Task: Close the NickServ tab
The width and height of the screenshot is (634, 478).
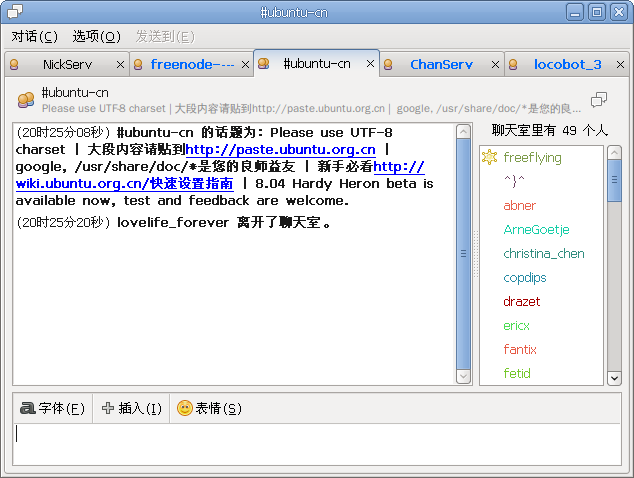Action: pyautogui.click(x=120, y=65)
